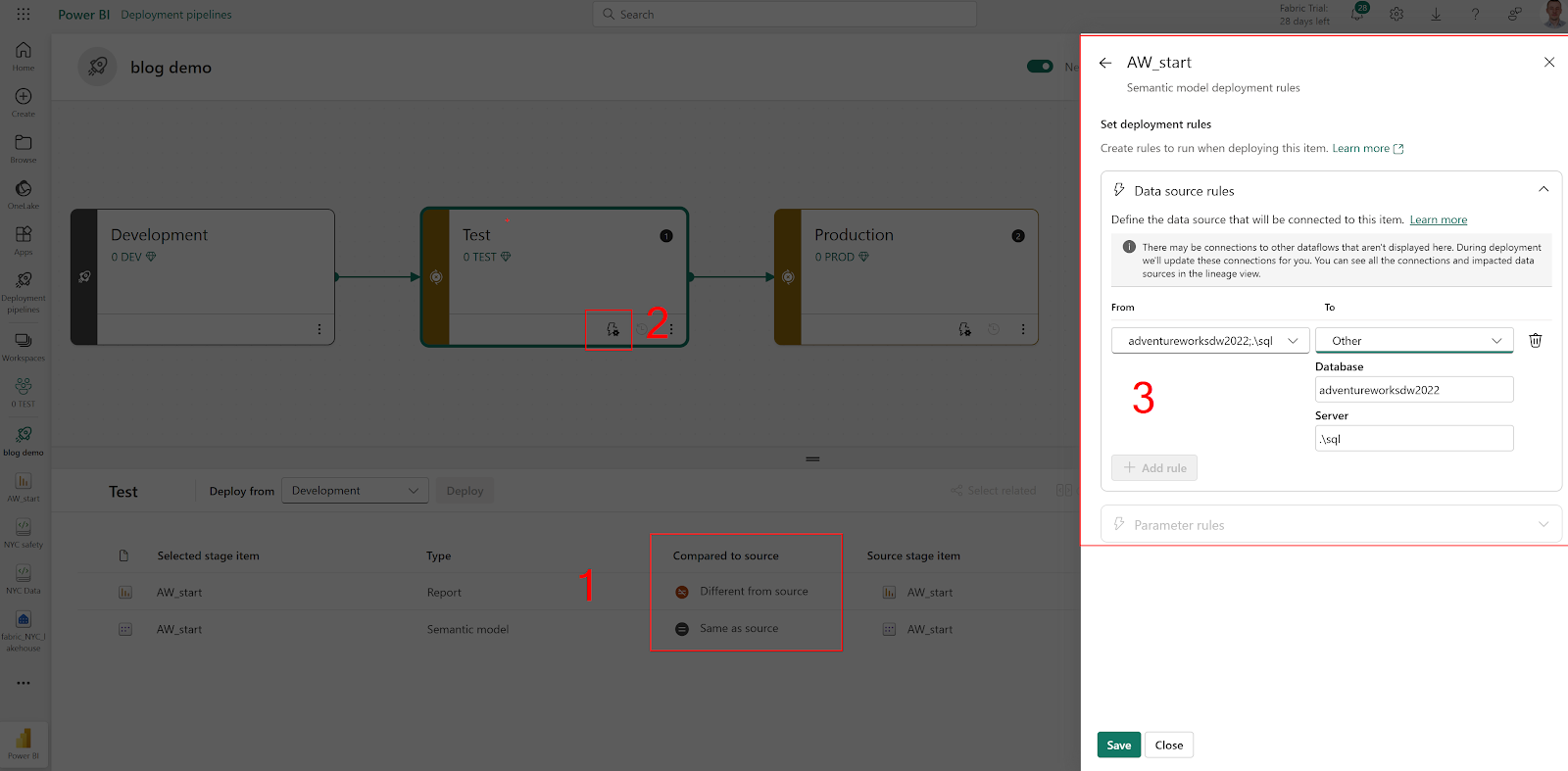This screenshot has width=1568, height=771.
Task: Click Select related button
Action: (993, 491)
